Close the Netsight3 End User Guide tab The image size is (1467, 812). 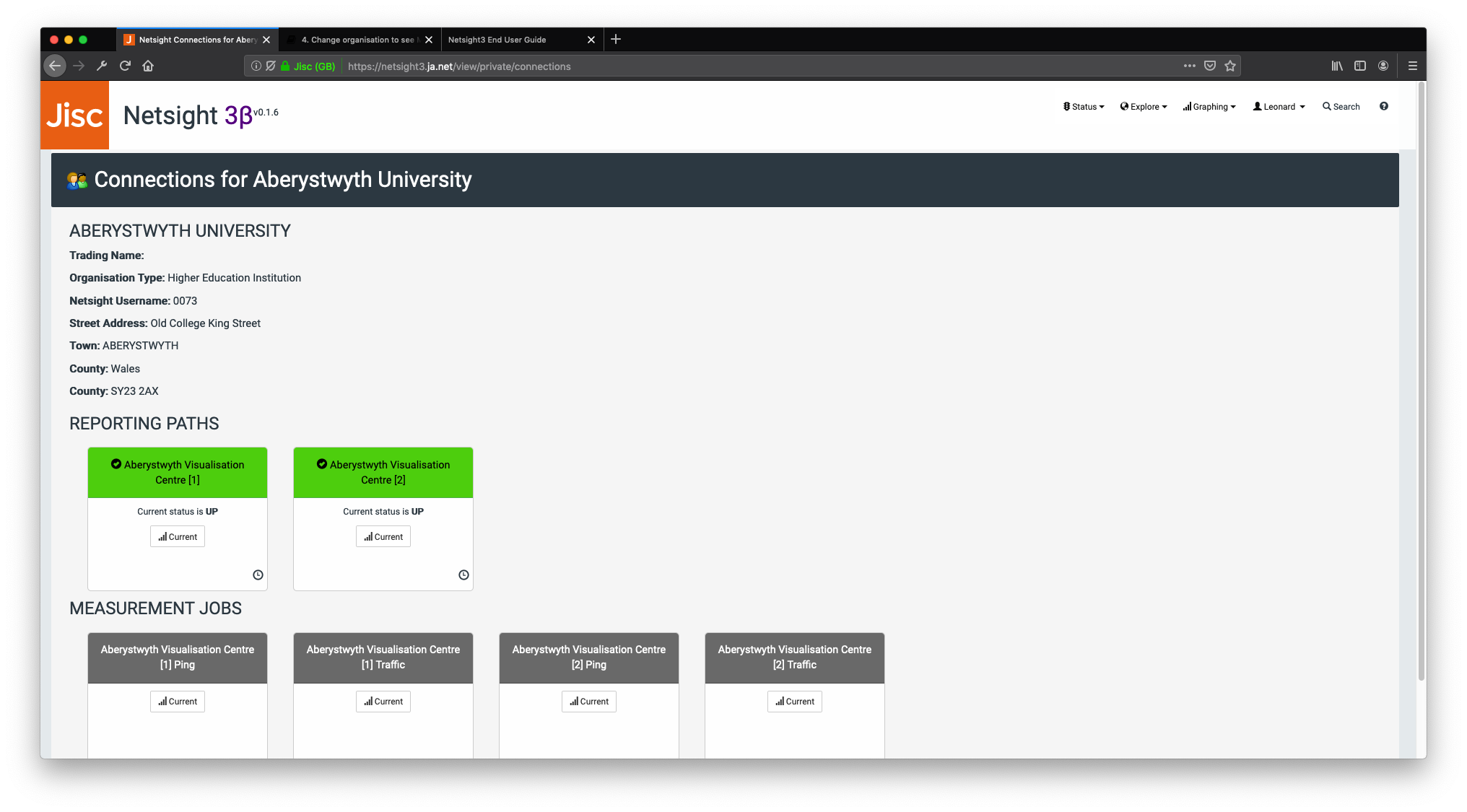tap(591, 40)
